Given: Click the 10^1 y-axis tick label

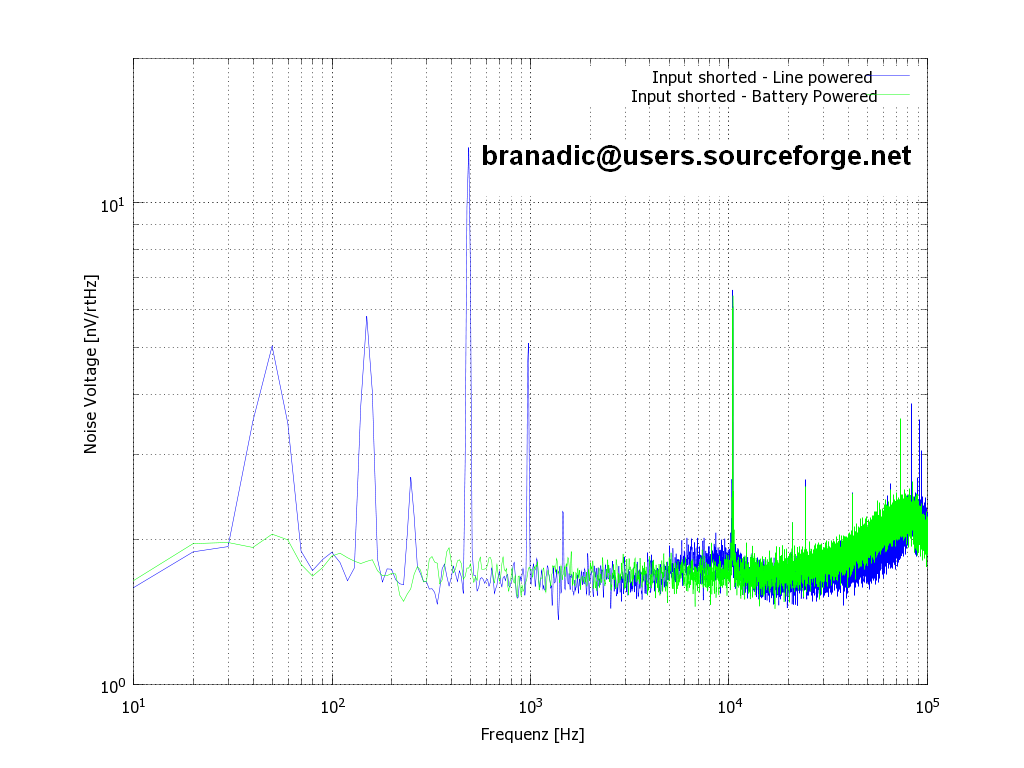Looking at the screenshot, I should 112,205.
